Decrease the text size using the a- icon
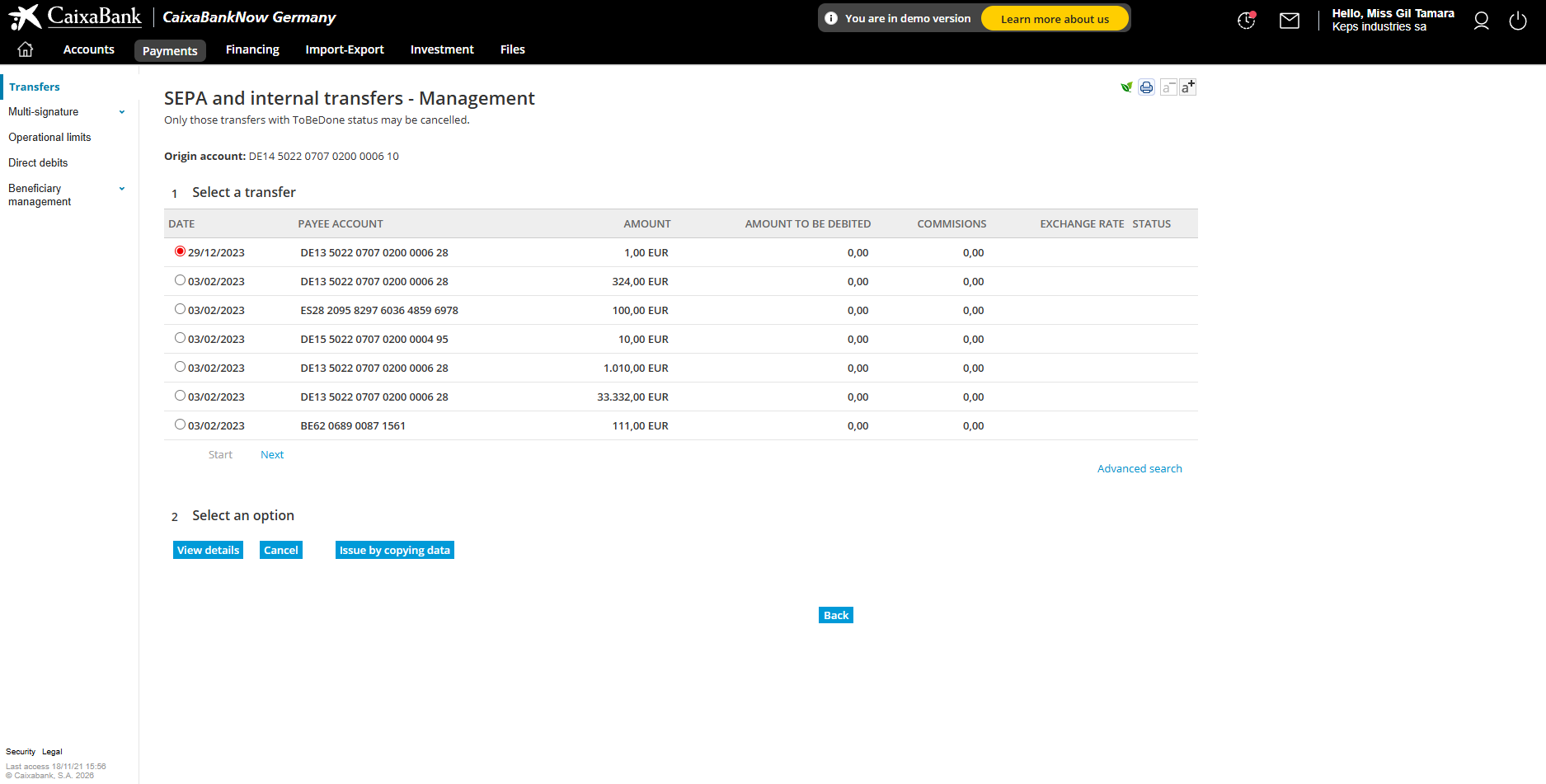The image size is (1546, 784). coord(1168,87)
